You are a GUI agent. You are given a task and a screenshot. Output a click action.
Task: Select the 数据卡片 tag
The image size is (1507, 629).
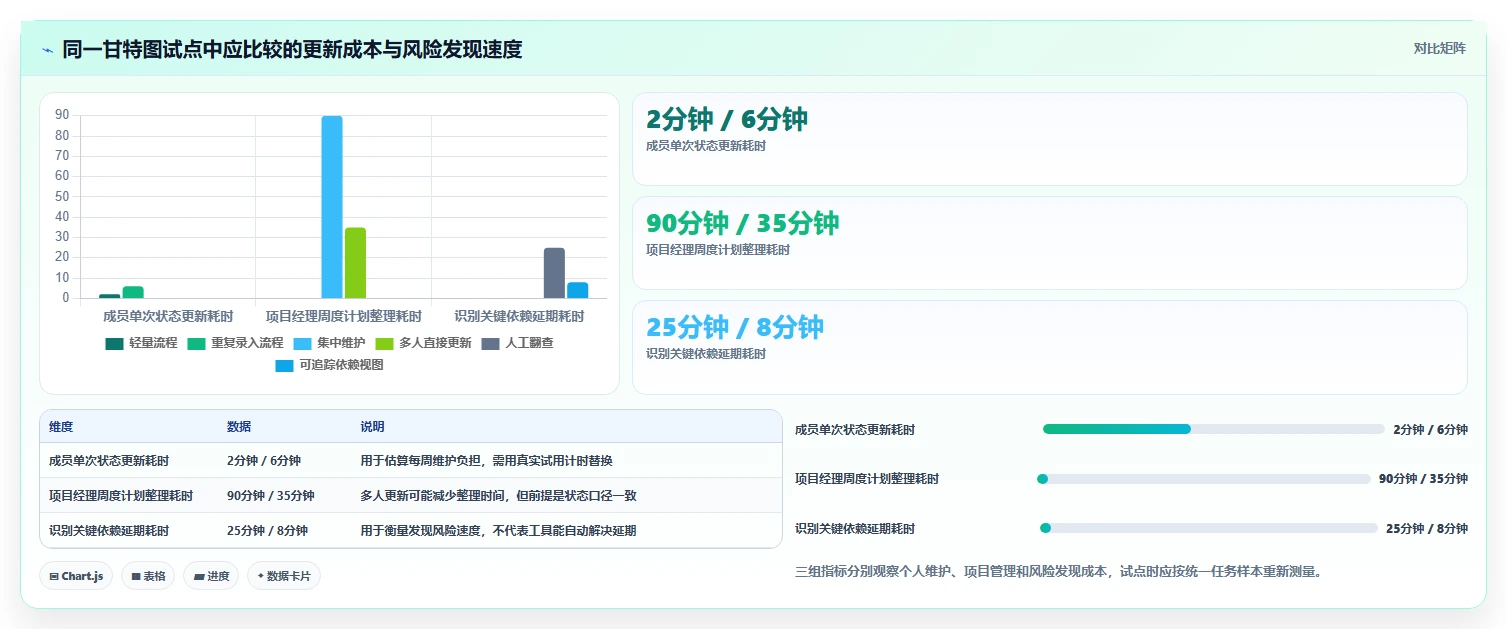pos(284,576)
